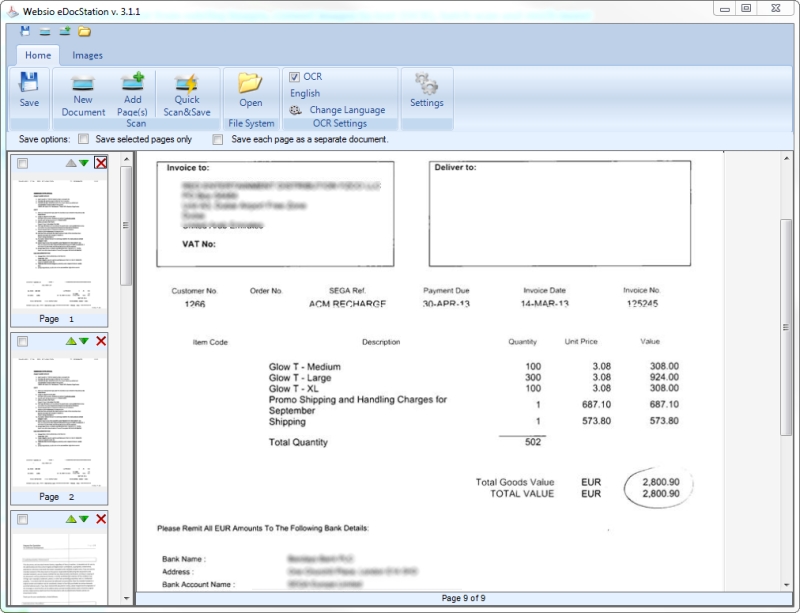Click the Glow T - Medium description
Screen dimensions: 800x613
[x=305, y=367]
